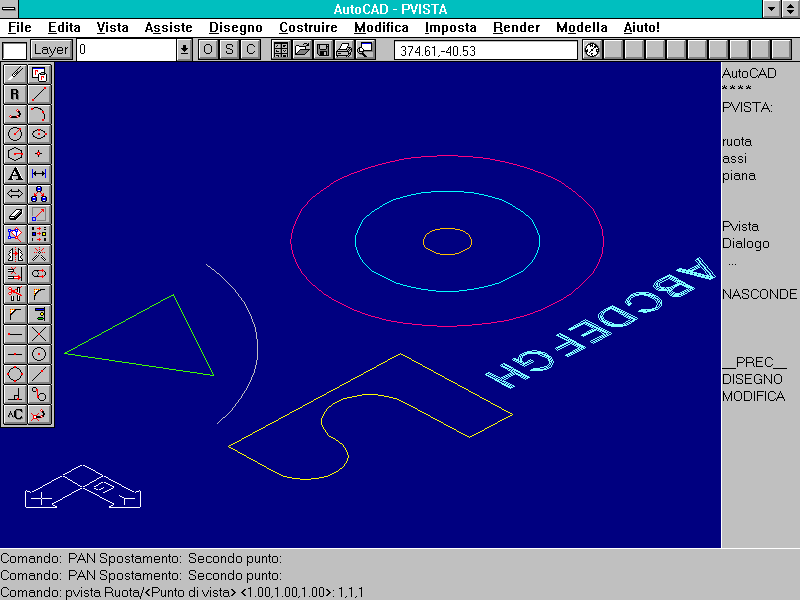
Task: Choose the Extend tool
Action: (x=15, y=274)
